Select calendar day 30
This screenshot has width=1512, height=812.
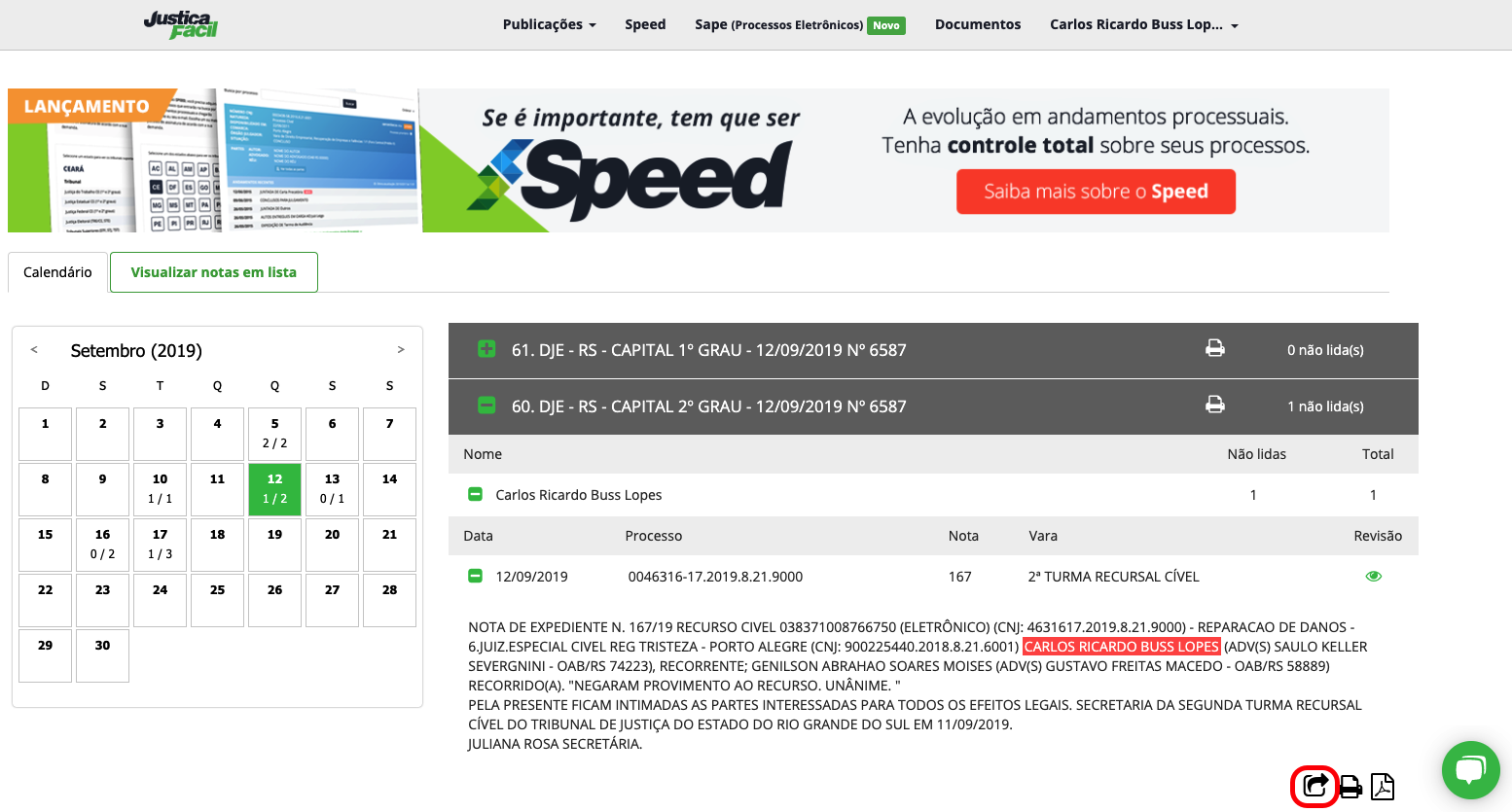[x=103, y=655]
